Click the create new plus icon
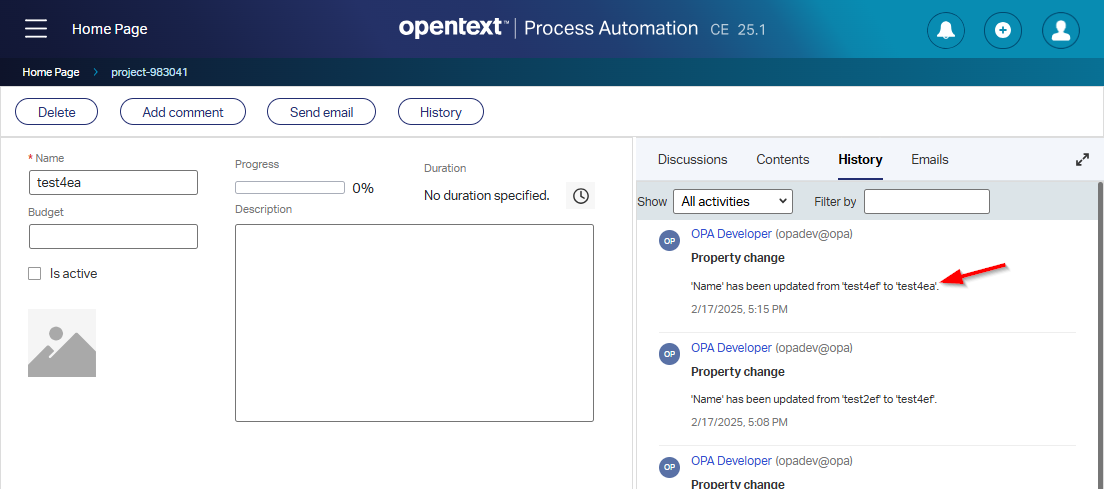Viewport: 1104px width, 489px height. coord(1003,30)
